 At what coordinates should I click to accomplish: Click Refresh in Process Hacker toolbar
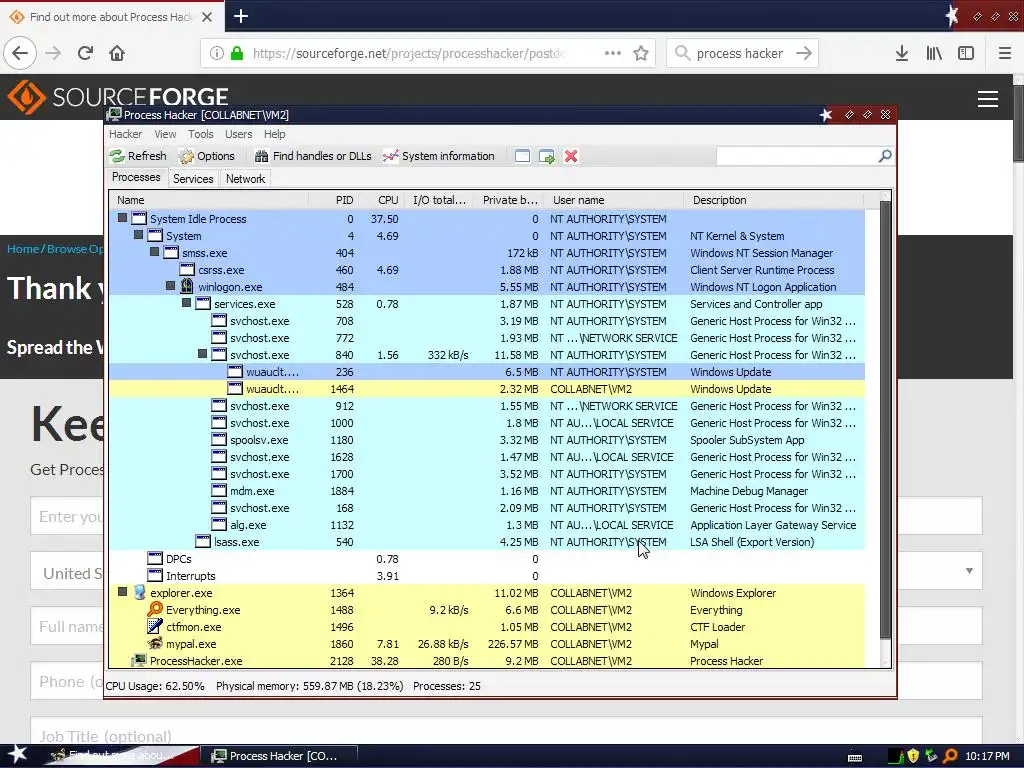(x=138, y=156)
